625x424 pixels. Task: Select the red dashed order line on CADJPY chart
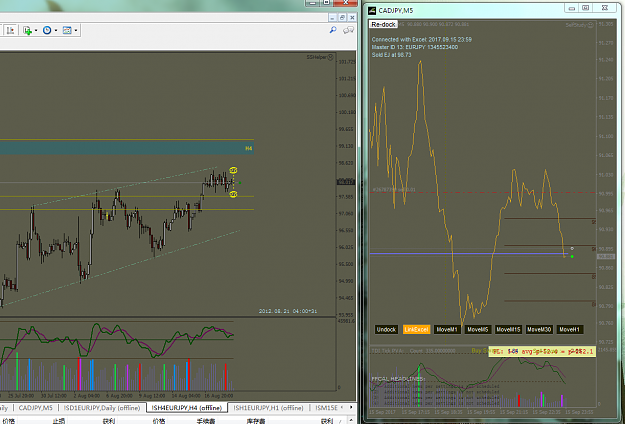pos(483,192)
